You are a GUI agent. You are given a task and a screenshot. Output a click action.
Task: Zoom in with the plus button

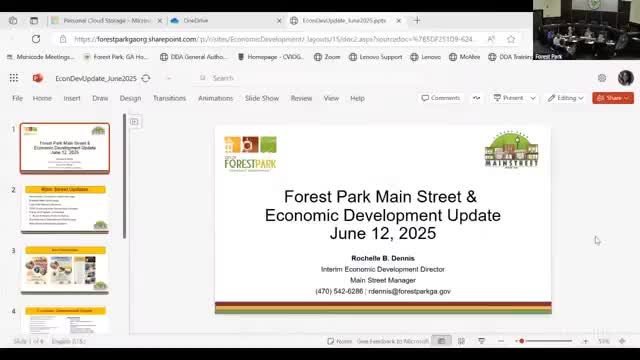coord(585,341)
